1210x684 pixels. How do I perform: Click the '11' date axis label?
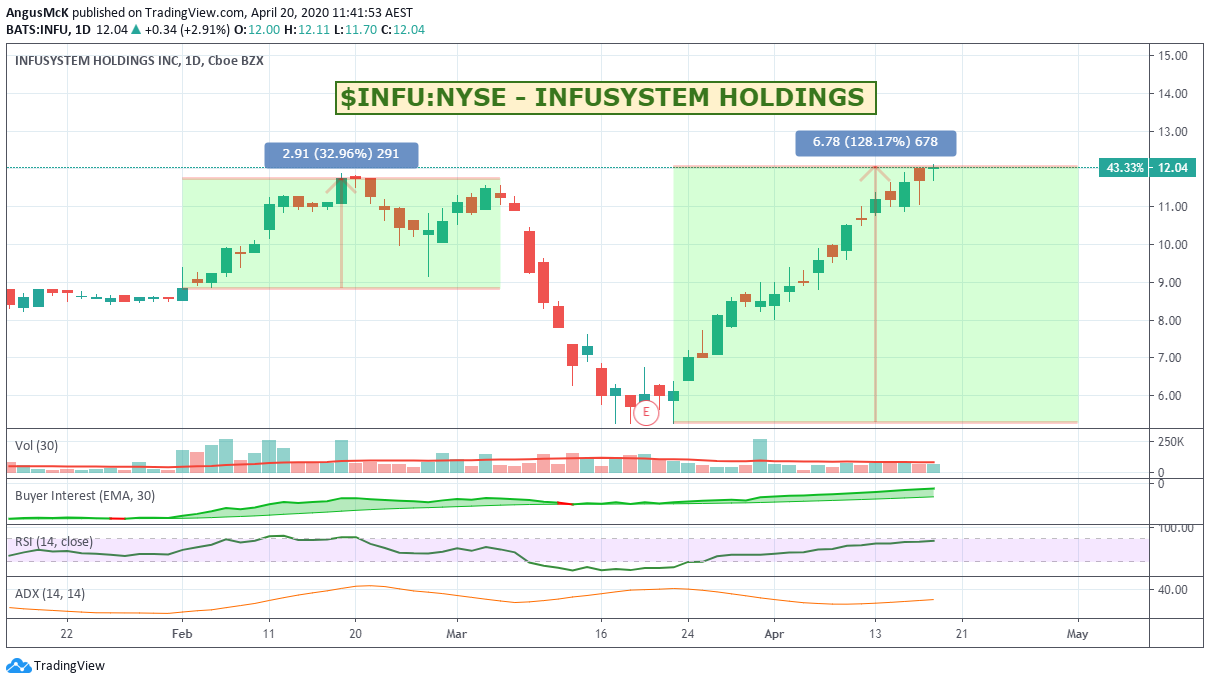tap(268, 634)
